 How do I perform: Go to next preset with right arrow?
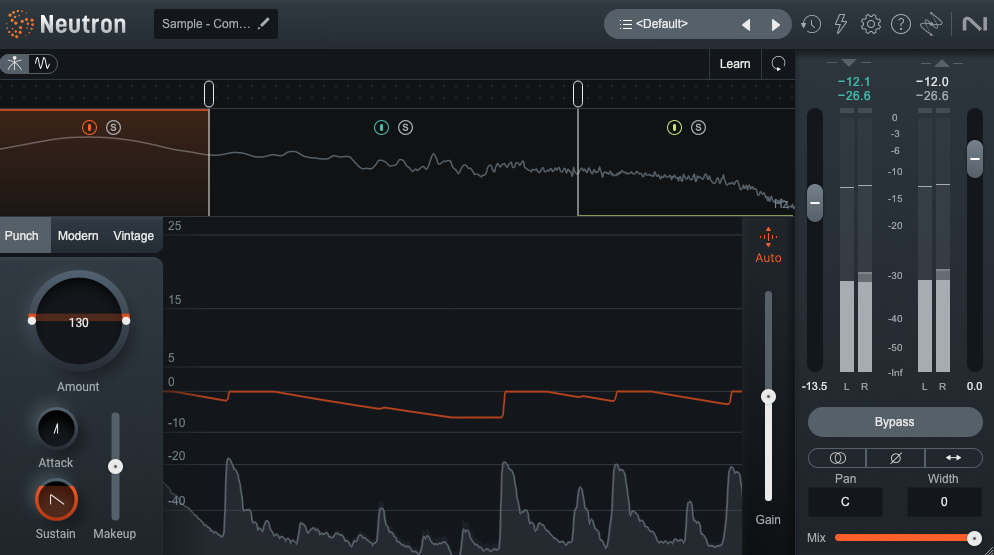[775, 24]
